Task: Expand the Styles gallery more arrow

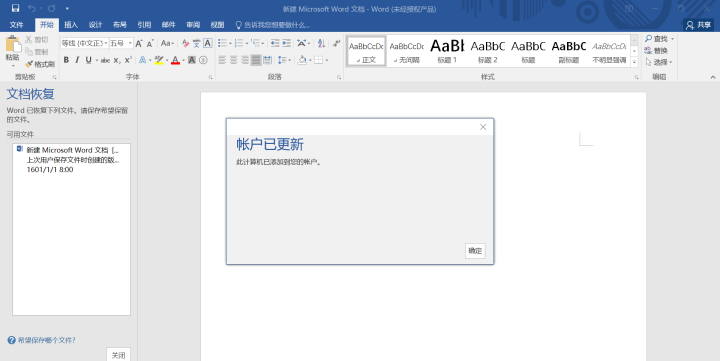Action: pyautogui.click(x=634, y=61)
